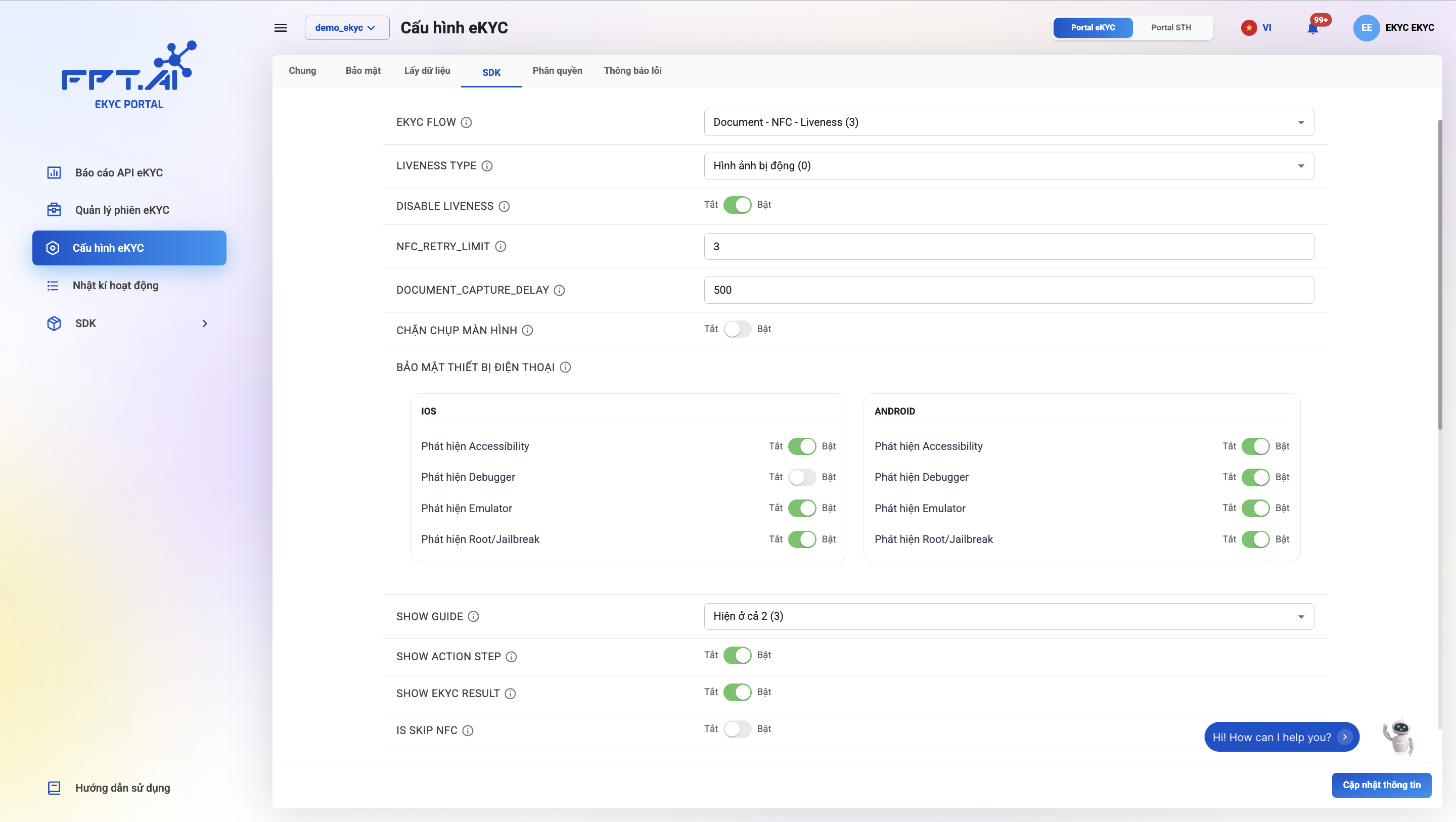
Task: Switch to the Chung tab
Action: click(x=302, y=71)
